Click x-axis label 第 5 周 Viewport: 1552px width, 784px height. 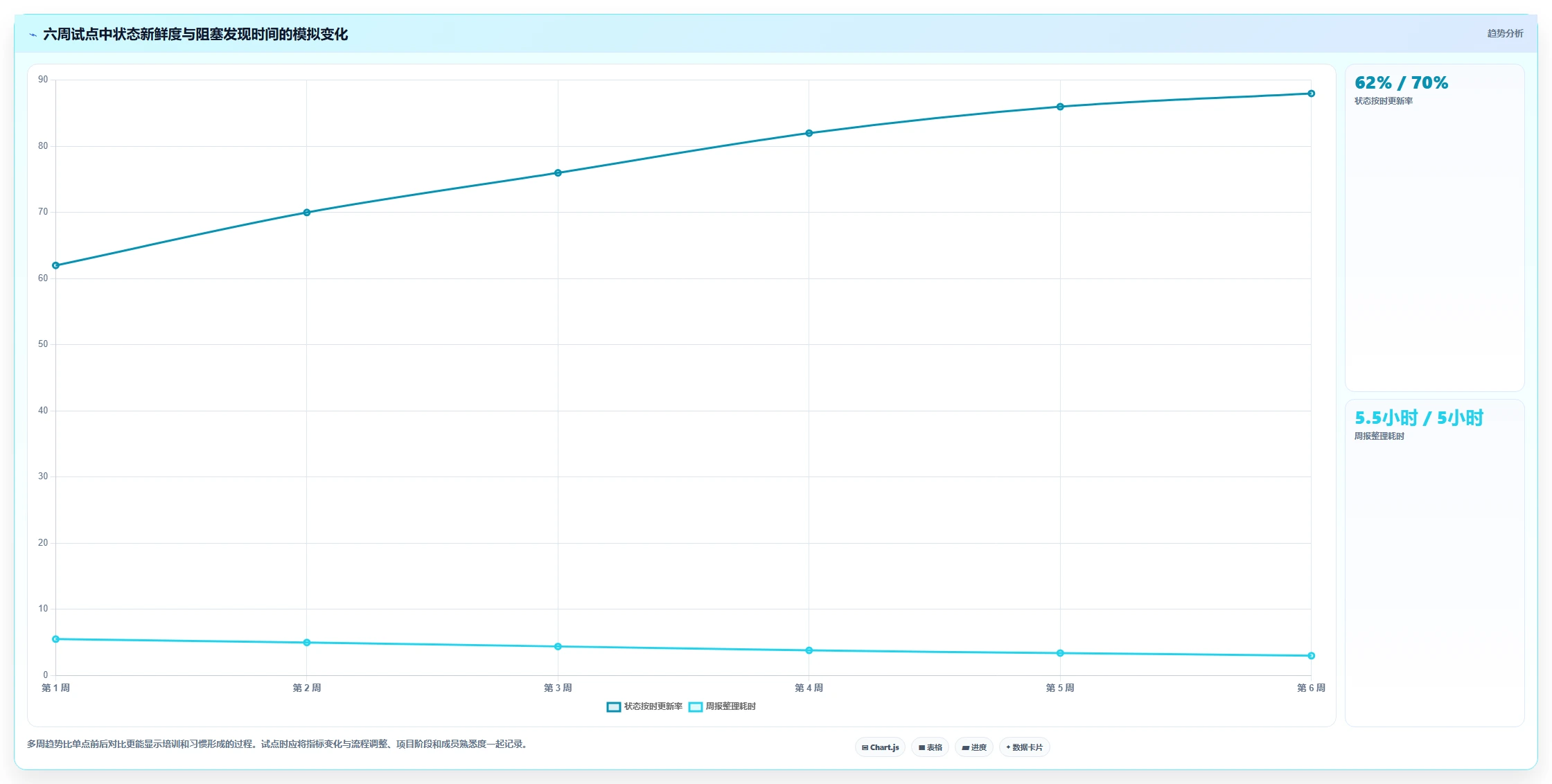[1060, 688]
